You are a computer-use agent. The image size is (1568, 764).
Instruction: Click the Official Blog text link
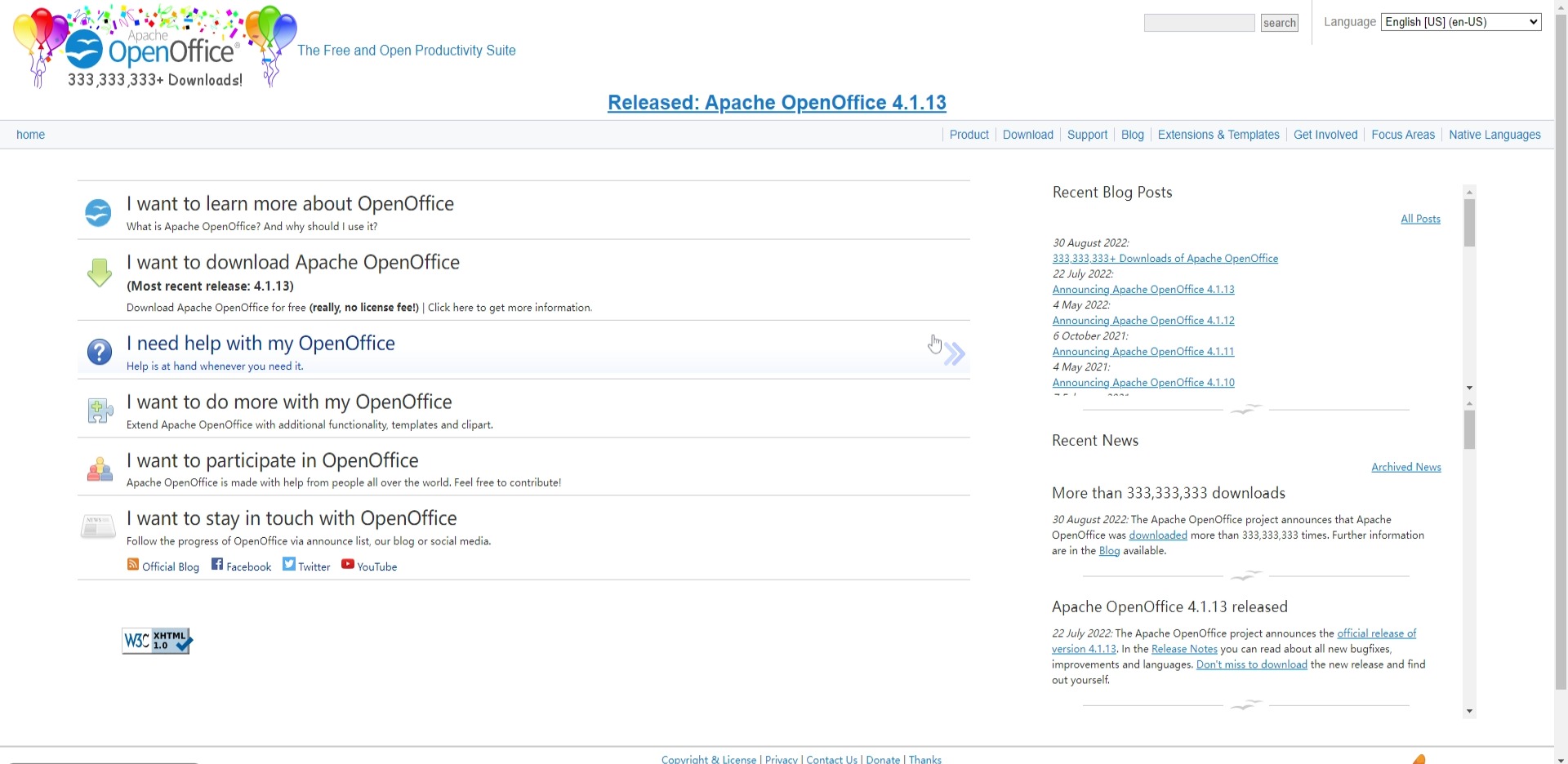click(x=171, y=567)
